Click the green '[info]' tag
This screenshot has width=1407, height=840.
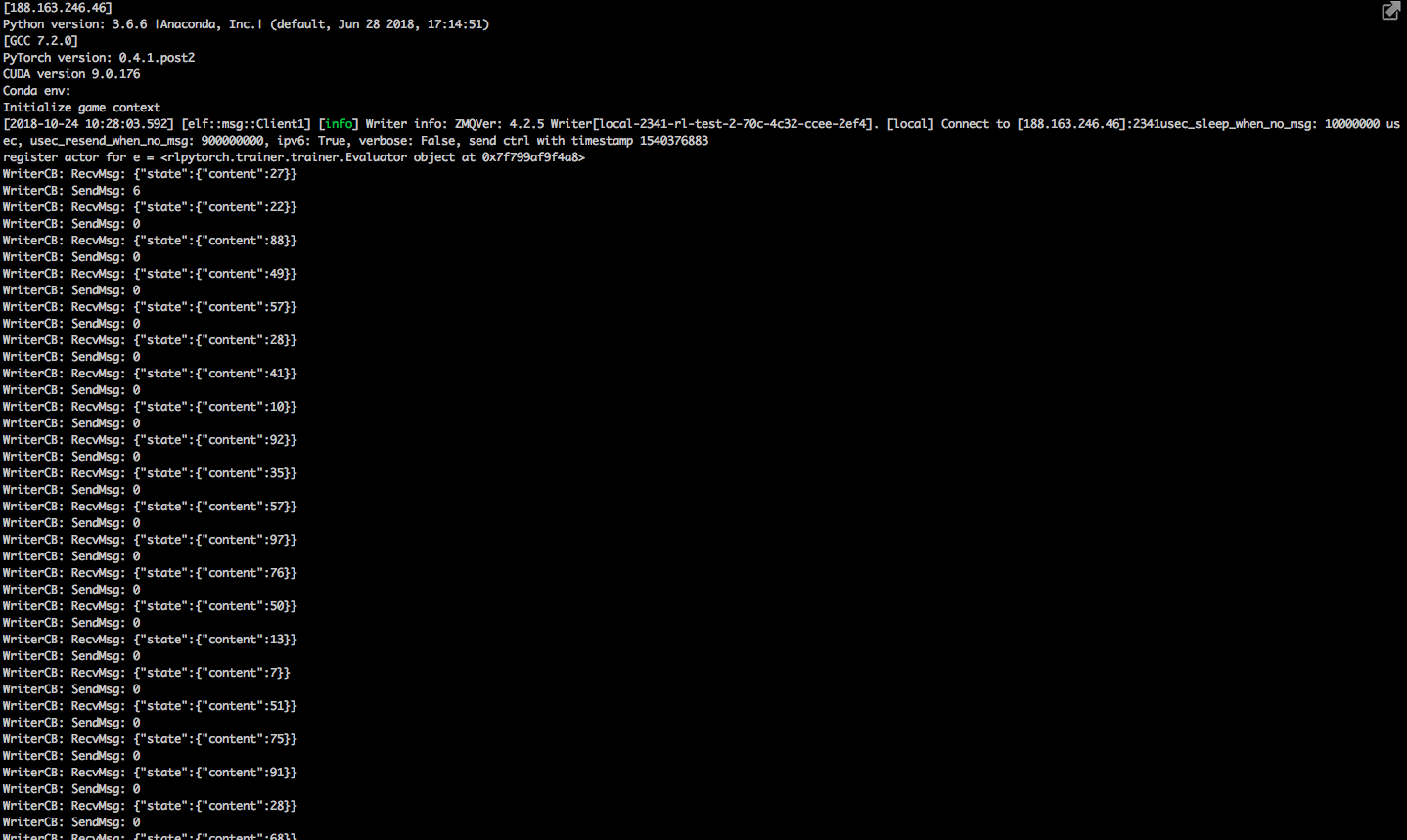(x=339, y=124)
